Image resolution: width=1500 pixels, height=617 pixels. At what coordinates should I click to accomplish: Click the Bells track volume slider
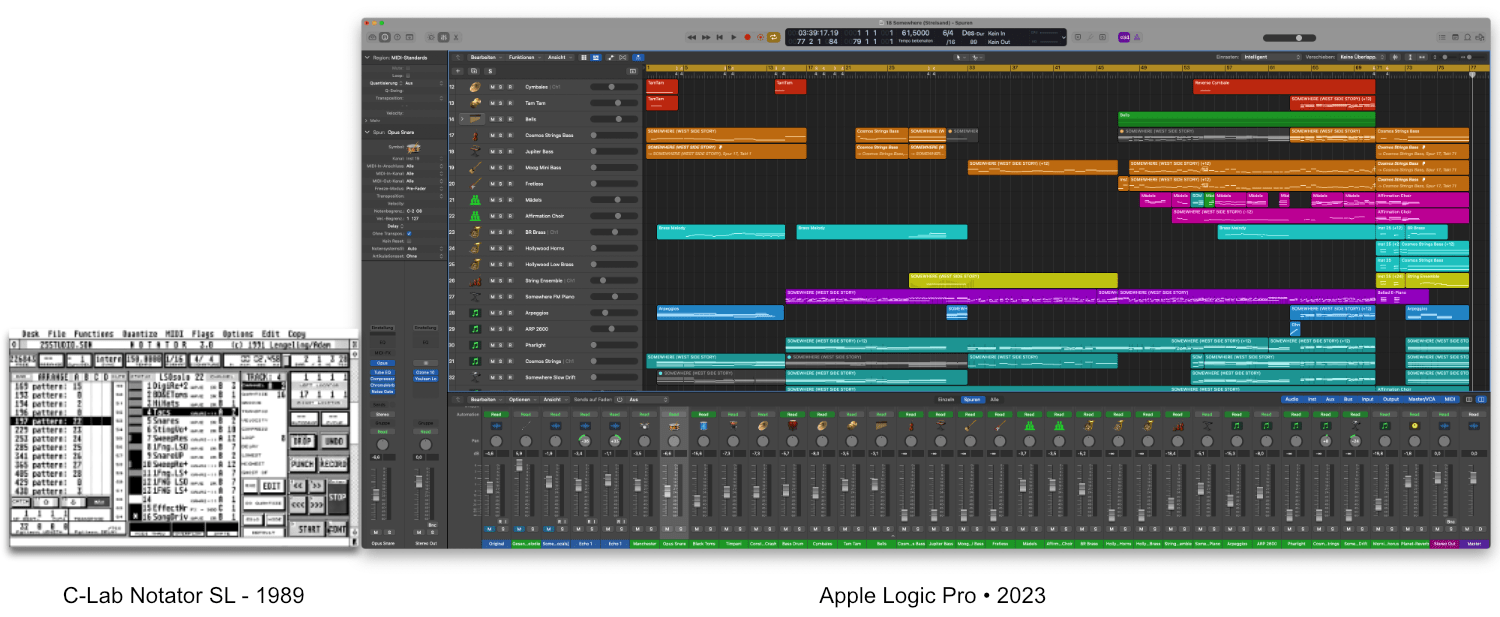click(x=614, y=119)
